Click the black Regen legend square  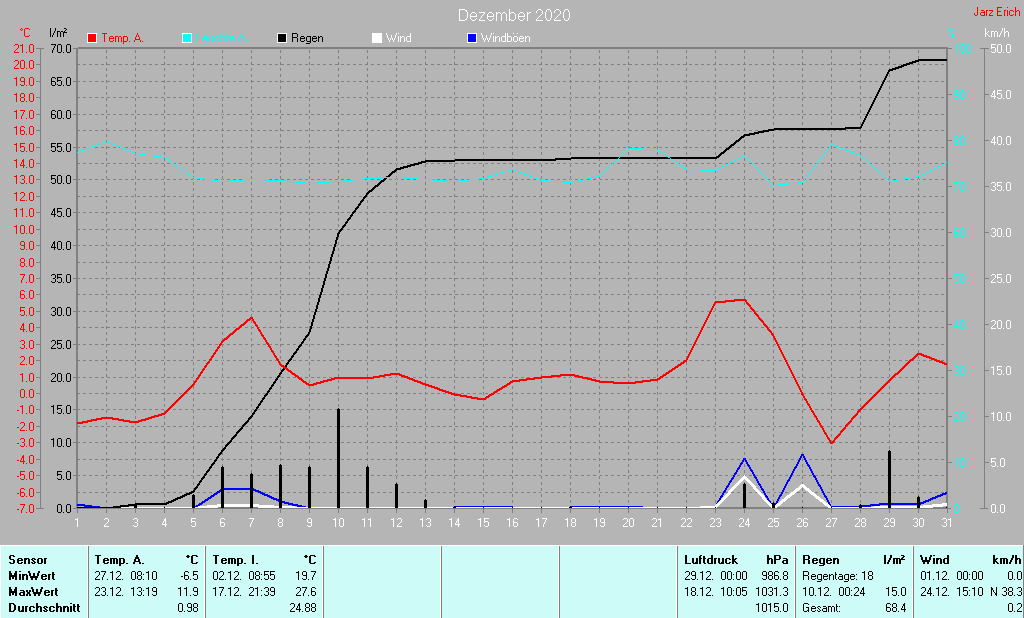pyautogui.click(x=282, y=38)
